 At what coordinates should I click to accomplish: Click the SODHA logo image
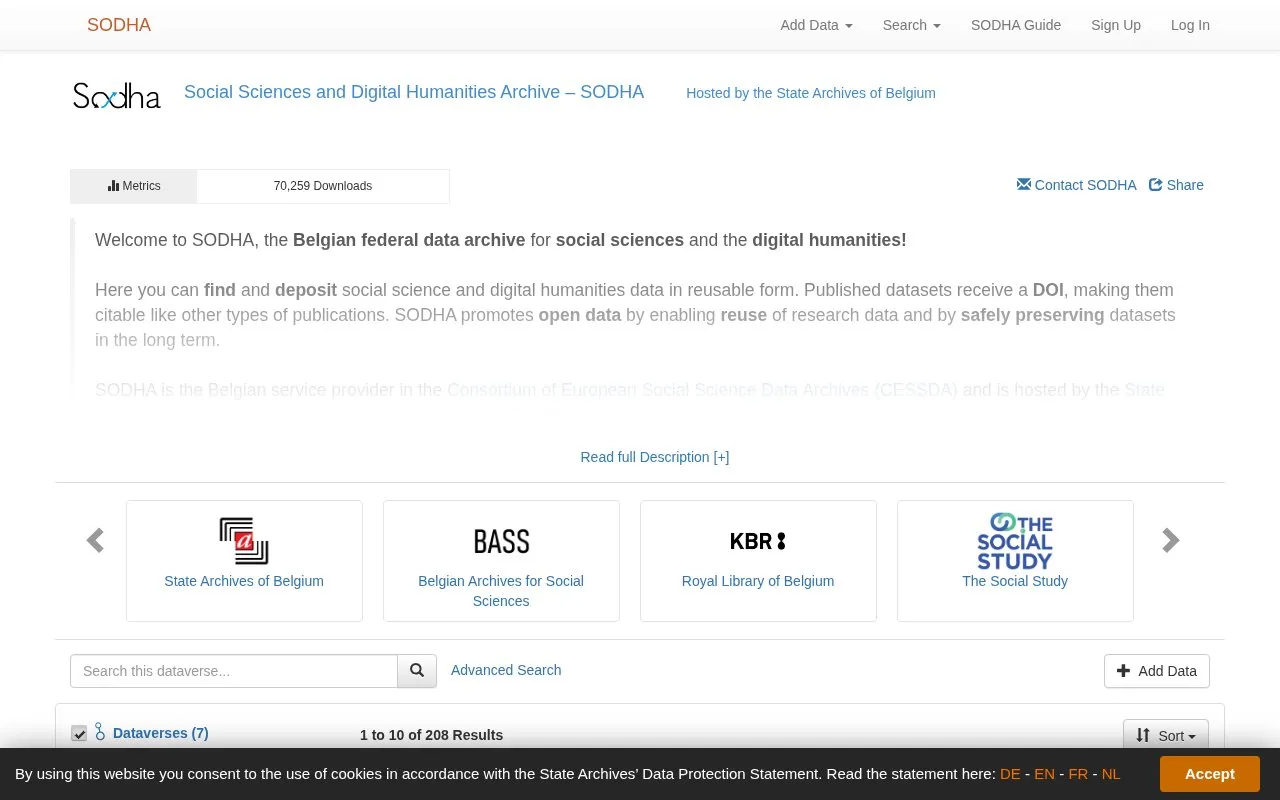tap(117, 95)
